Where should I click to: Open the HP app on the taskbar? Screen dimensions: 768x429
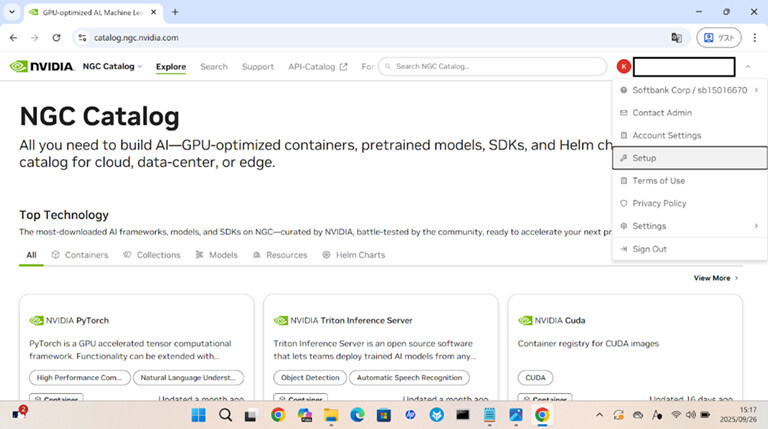410,415
